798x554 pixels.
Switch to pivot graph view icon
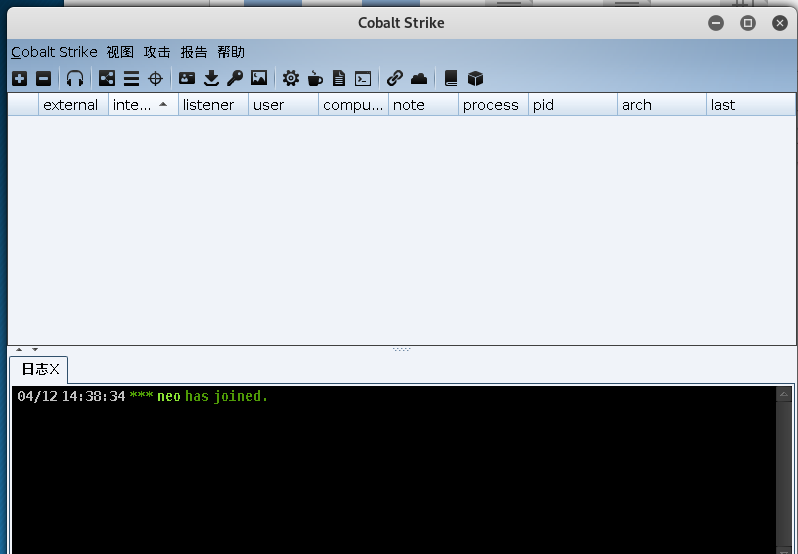point(107,78)
